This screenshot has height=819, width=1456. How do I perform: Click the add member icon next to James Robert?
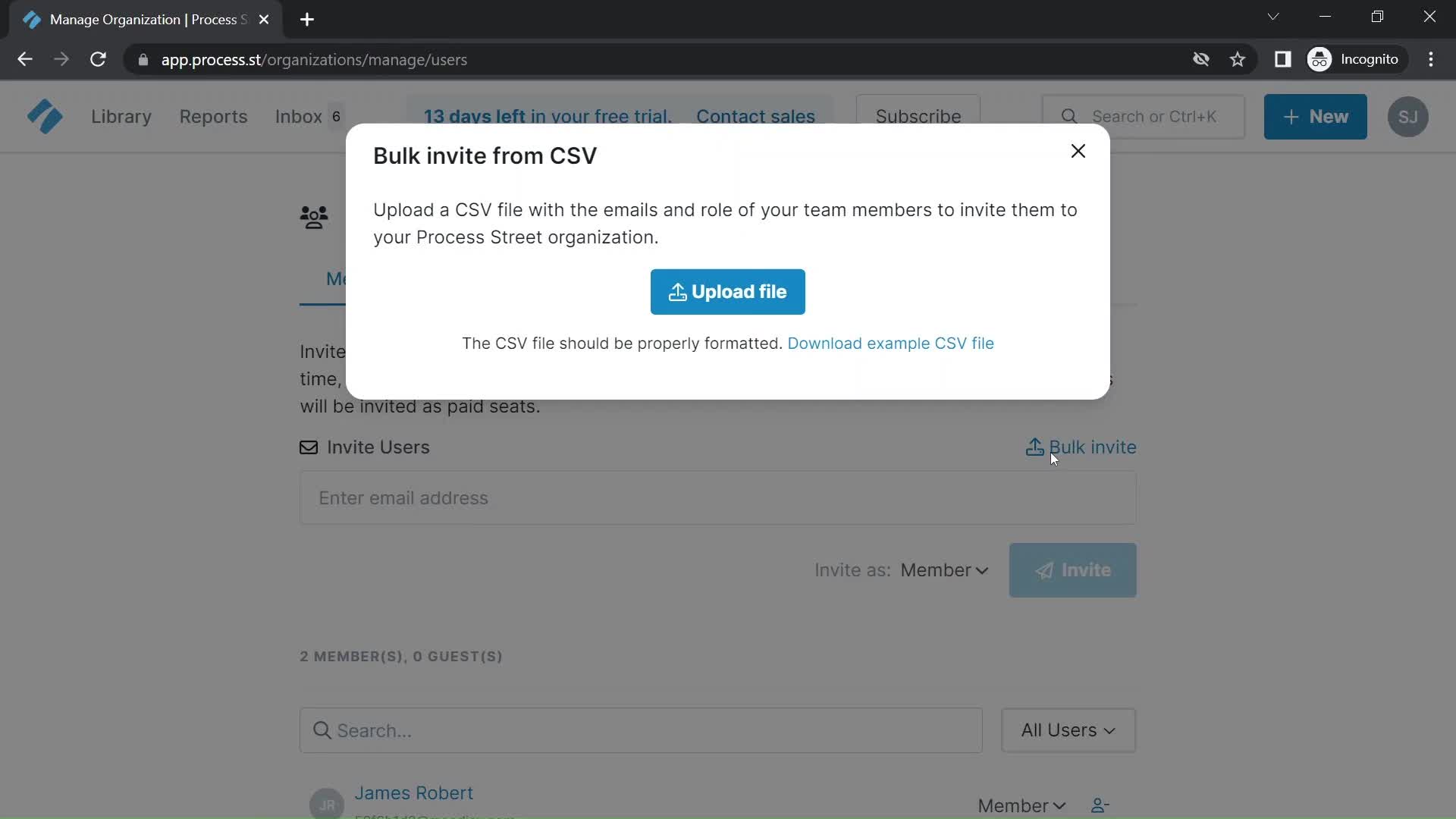(x=1100, y=805)
